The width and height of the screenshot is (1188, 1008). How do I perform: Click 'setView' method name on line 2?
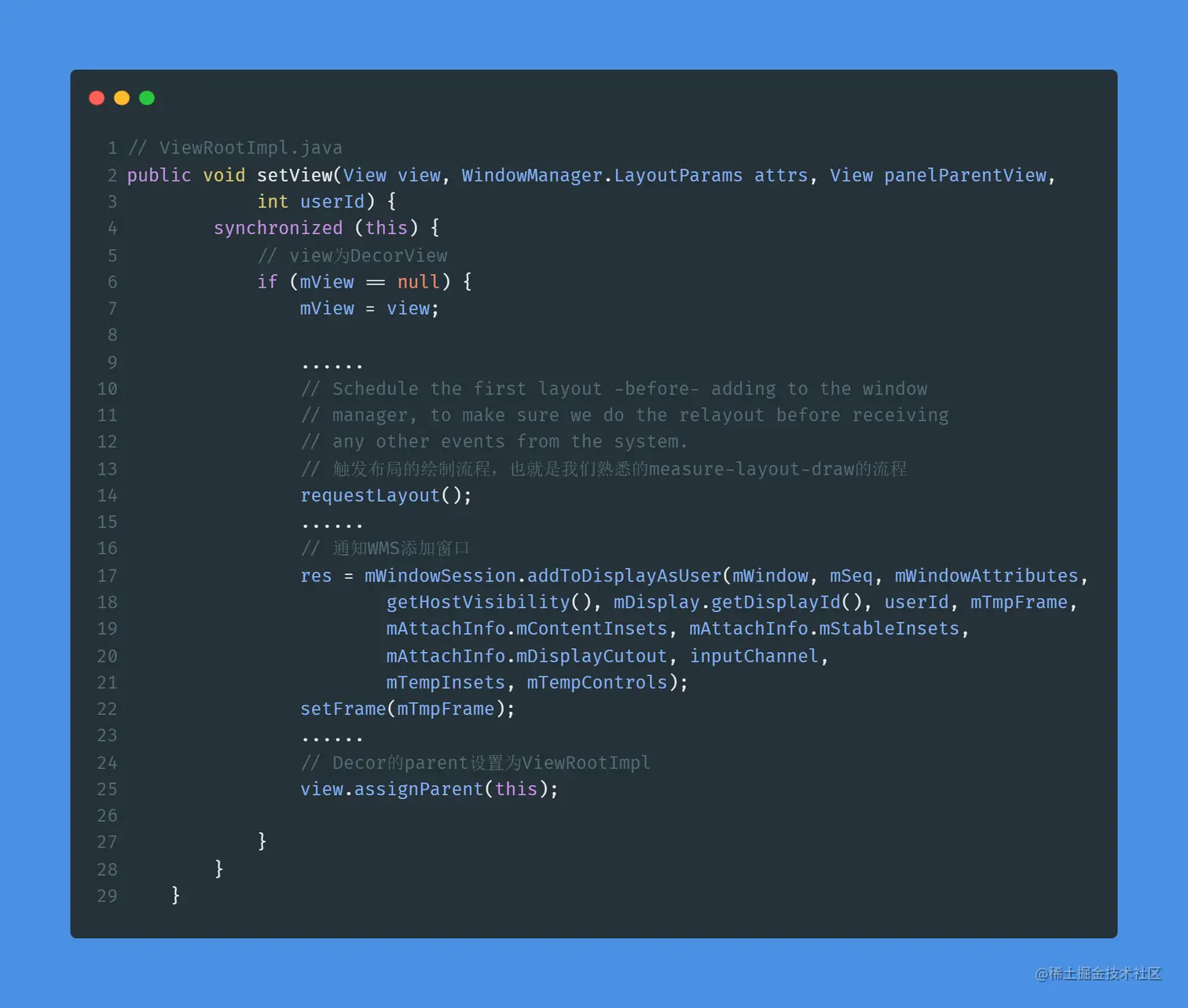click(295, 175)
